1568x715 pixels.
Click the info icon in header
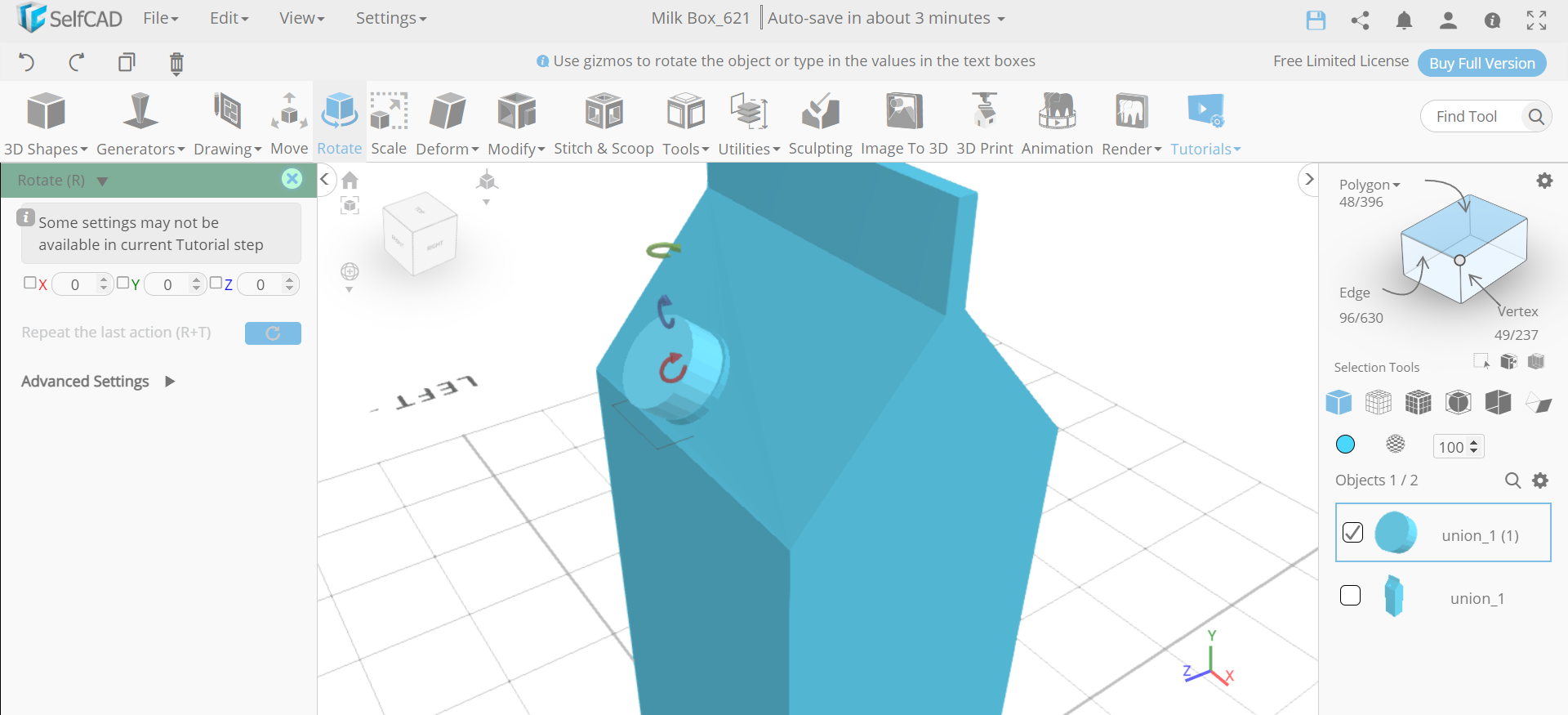tap(1492, 20)
